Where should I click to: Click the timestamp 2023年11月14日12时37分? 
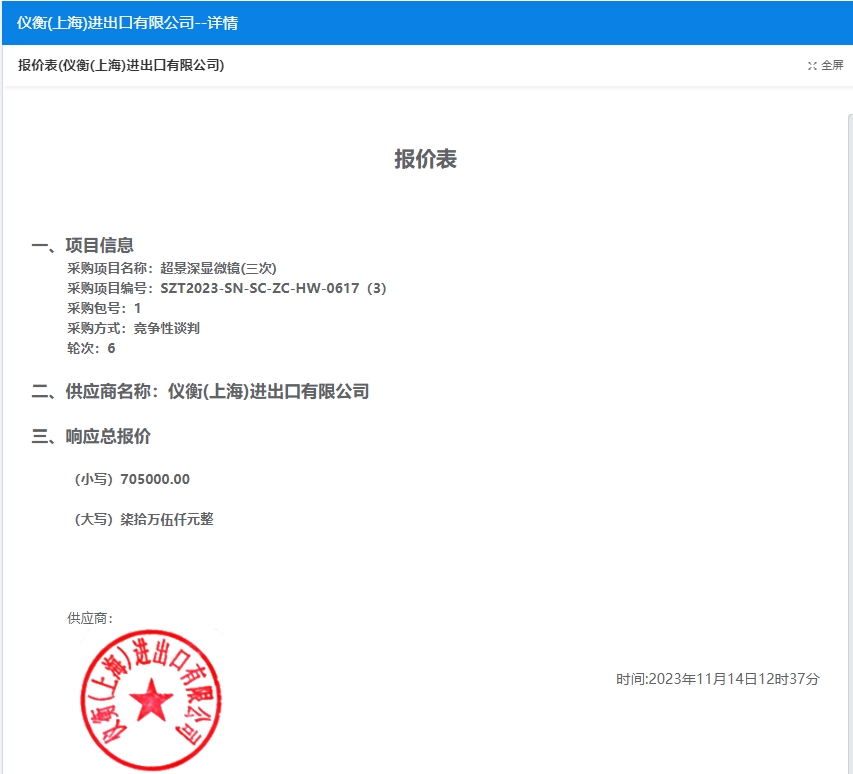pyautogui.click(x=734, y=679)
